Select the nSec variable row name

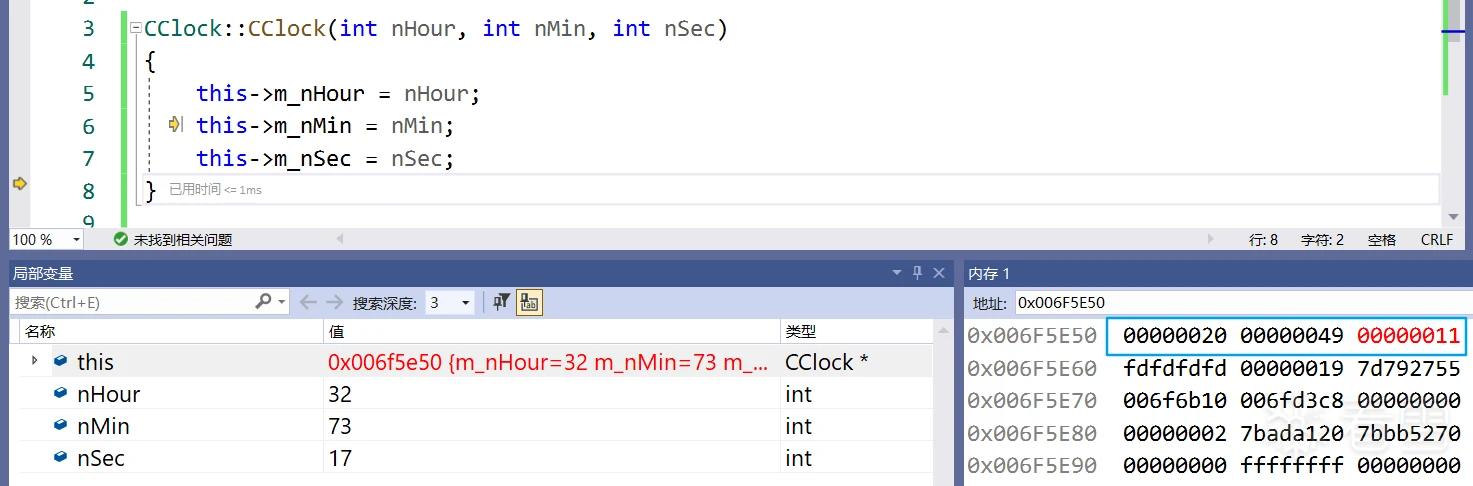[101, 458]
